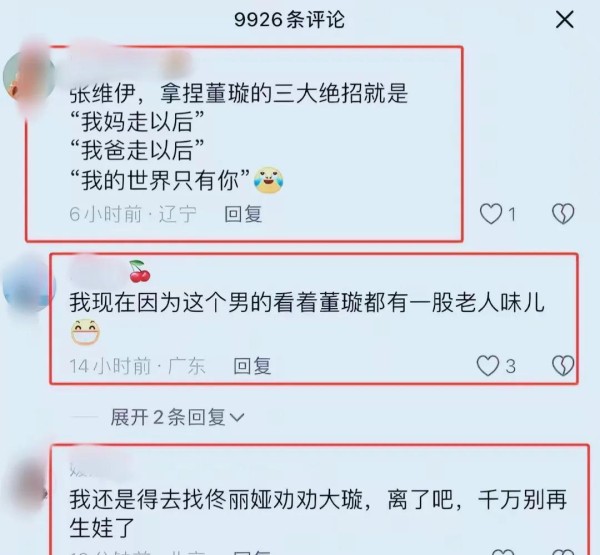Image resolution: width=600 pixels, height=555 pixels.
Task: Tap broken heart on Guangdong comment
Action: pos(563,366)
